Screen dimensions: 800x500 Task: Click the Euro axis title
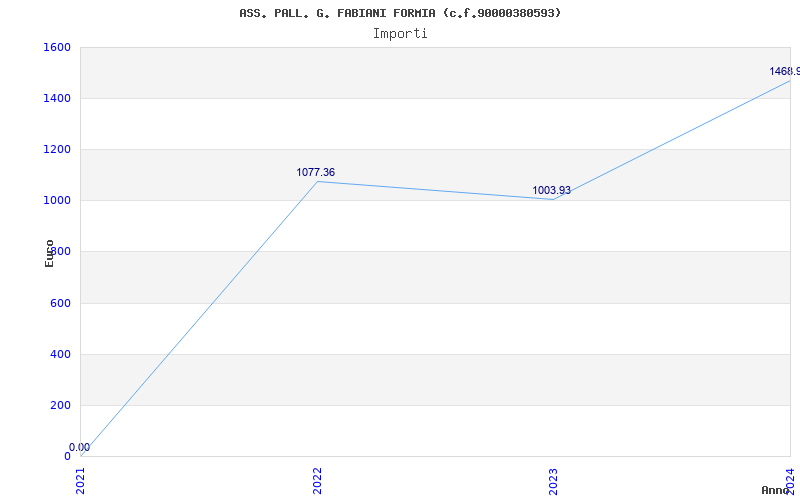point(49,253)
